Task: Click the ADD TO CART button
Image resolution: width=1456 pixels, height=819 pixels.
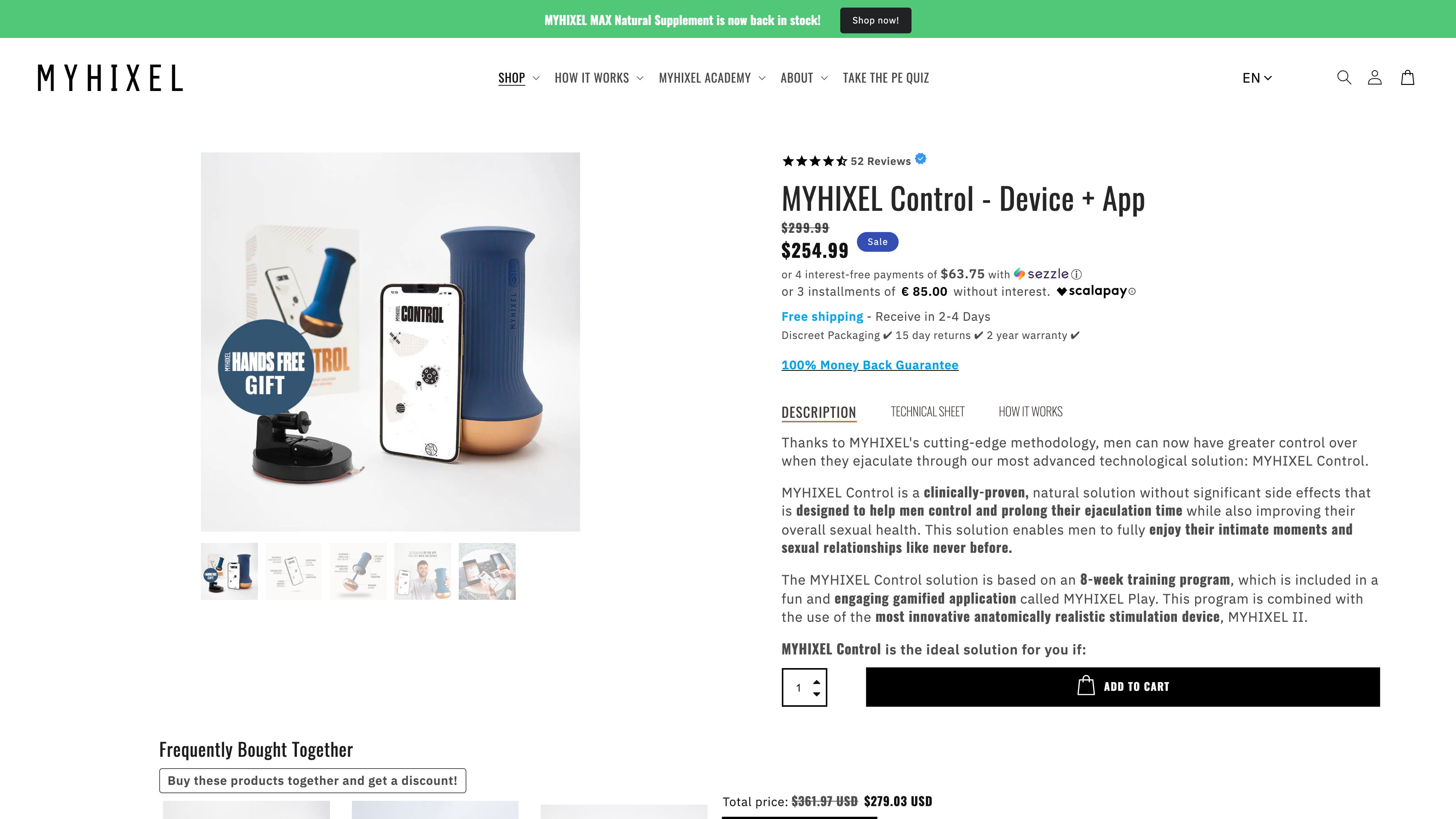Action: 1122,687
